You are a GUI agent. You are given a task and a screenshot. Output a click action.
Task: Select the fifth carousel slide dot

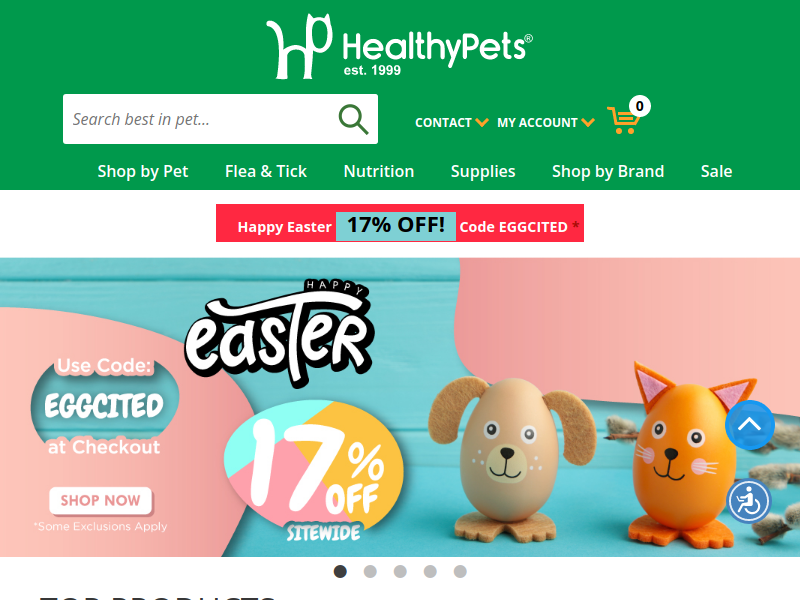pyautogui.click(x=460, y=571)
